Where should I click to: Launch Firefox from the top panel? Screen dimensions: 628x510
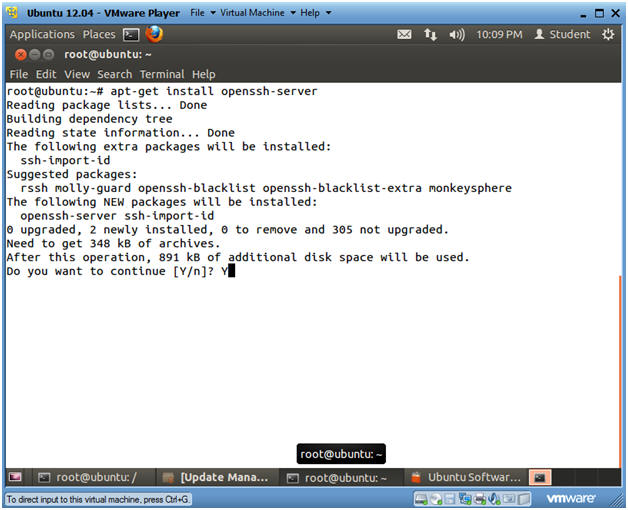point(154,34)
